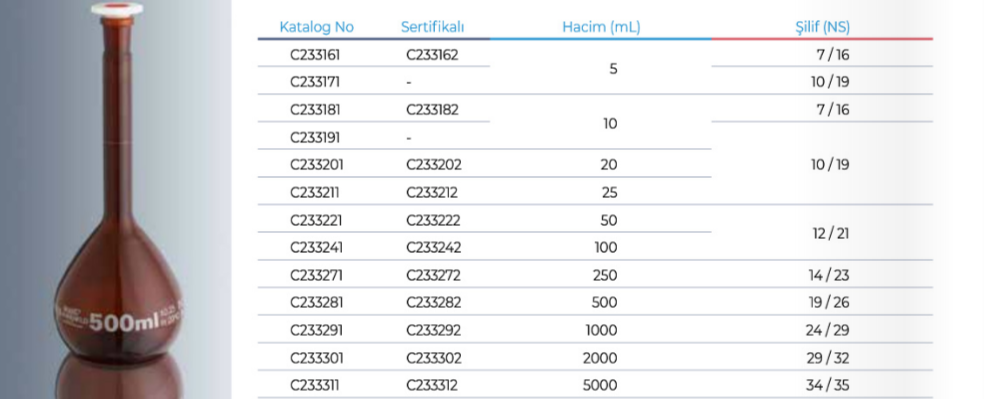Select certified code C233222
The height and width of the screenshot is (399, 984).
[x=433, y=220]
